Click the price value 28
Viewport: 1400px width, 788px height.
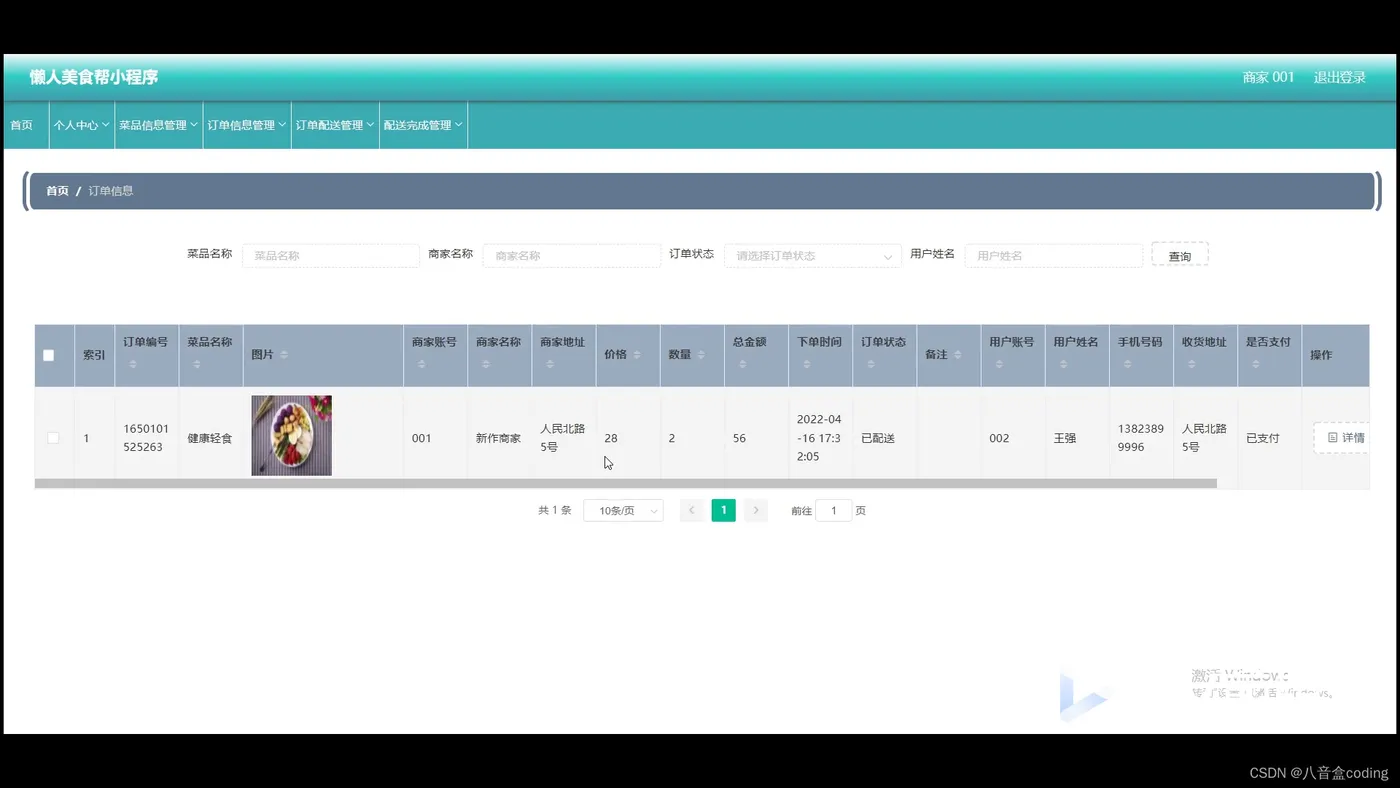point(611,438)
